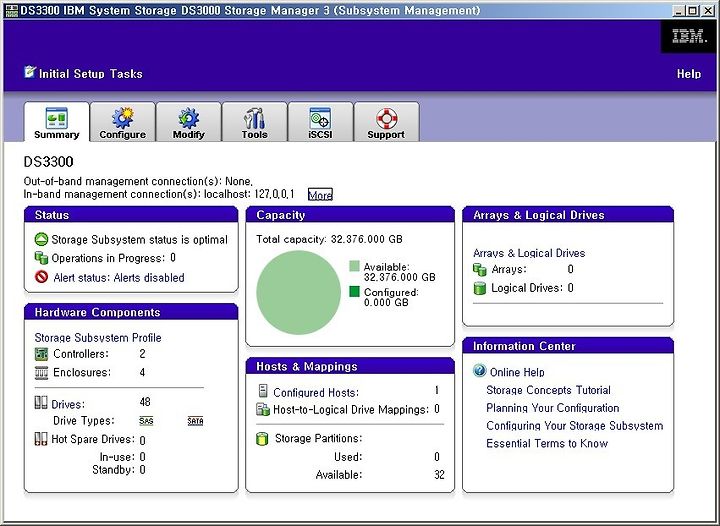Click the Configured Hosts server icon
The image size is (720, 526).
(x=263, y=391)
